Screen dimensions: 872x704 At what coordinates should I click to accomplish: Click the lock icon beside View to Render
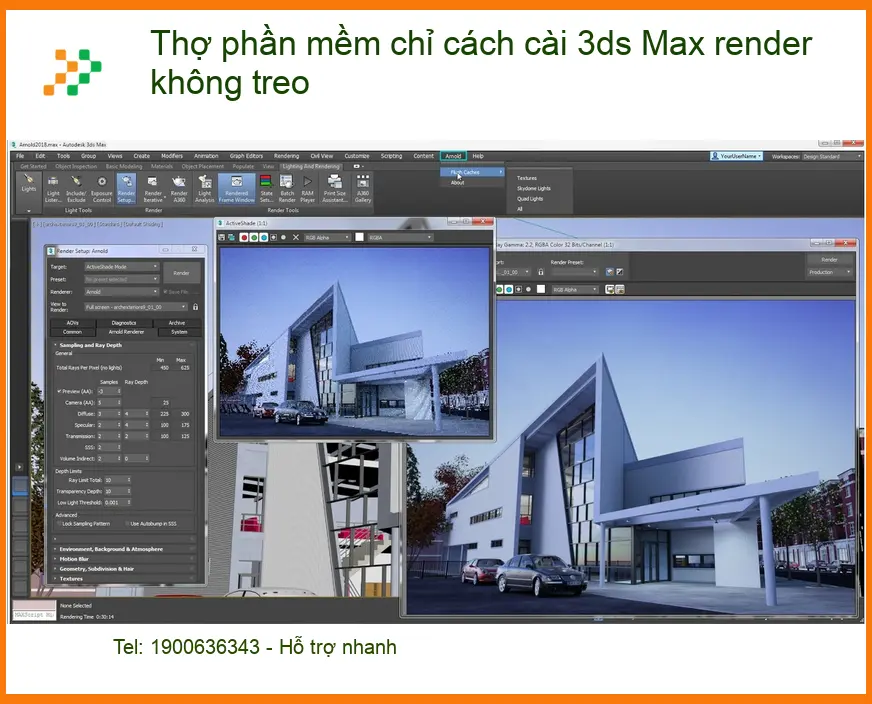click(x=195, y=307)
